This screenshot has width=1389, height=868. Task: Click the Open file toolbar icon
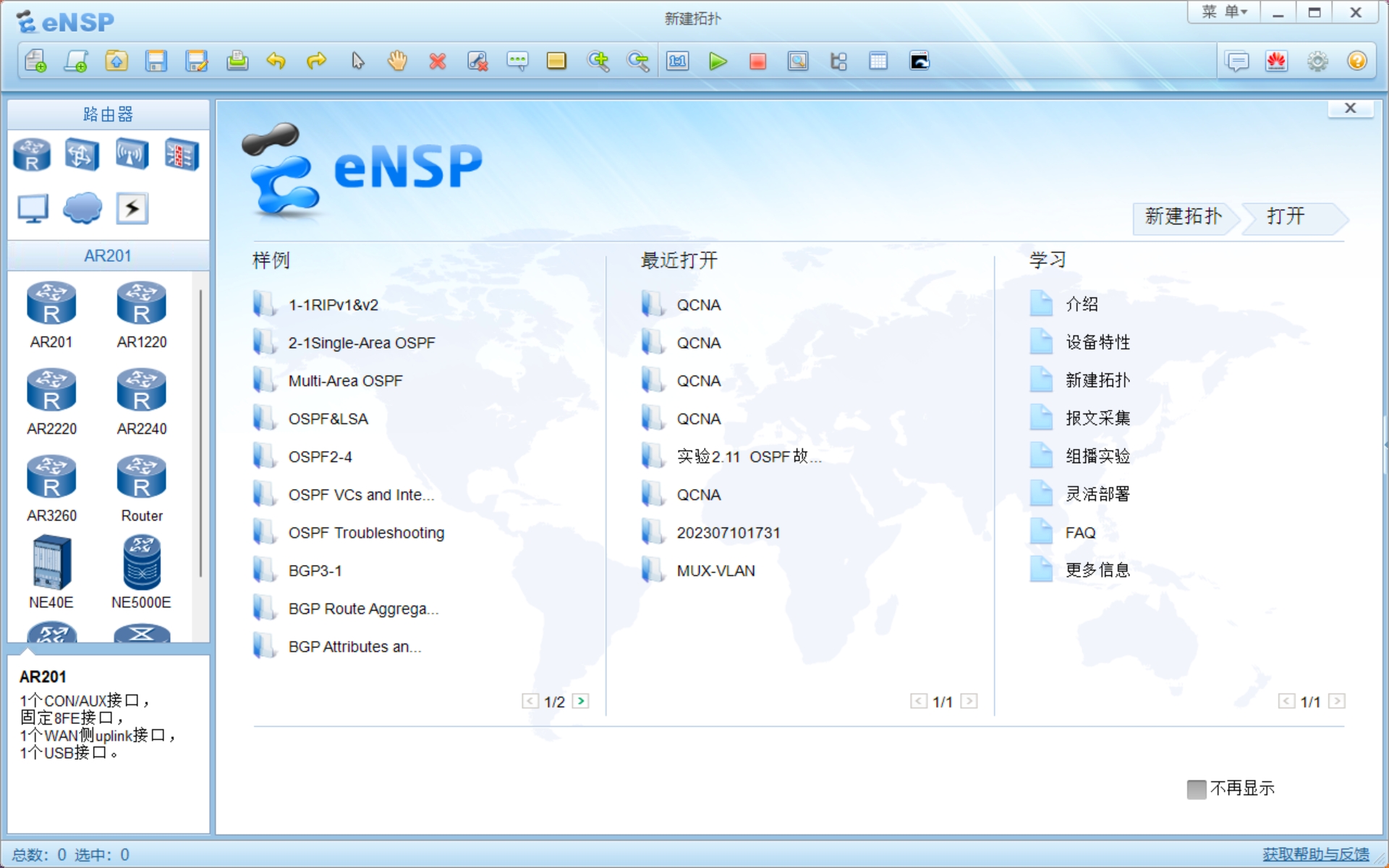pos(116,61)
